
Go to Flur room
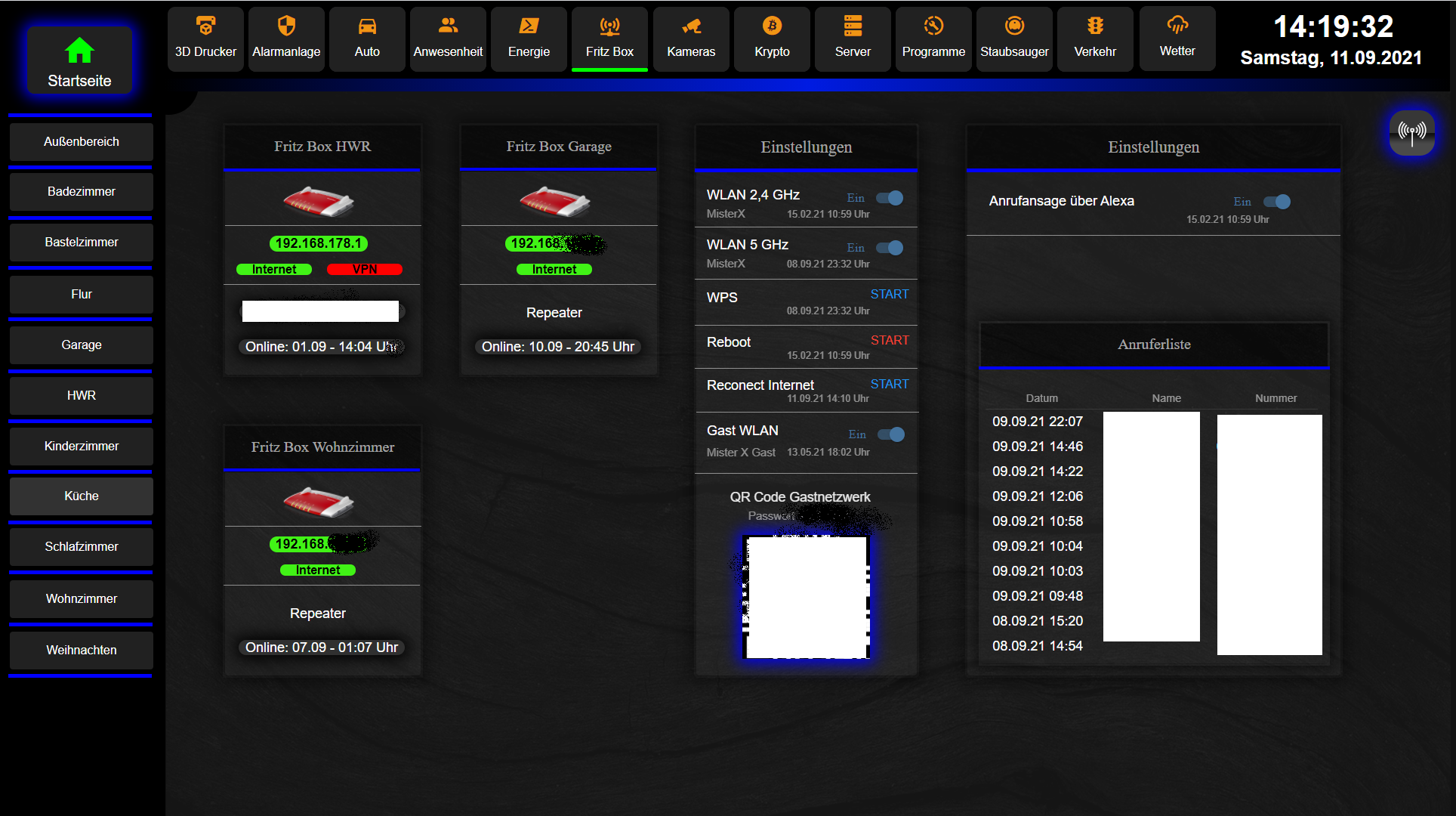pyautogui.click(x=82, y=294)
